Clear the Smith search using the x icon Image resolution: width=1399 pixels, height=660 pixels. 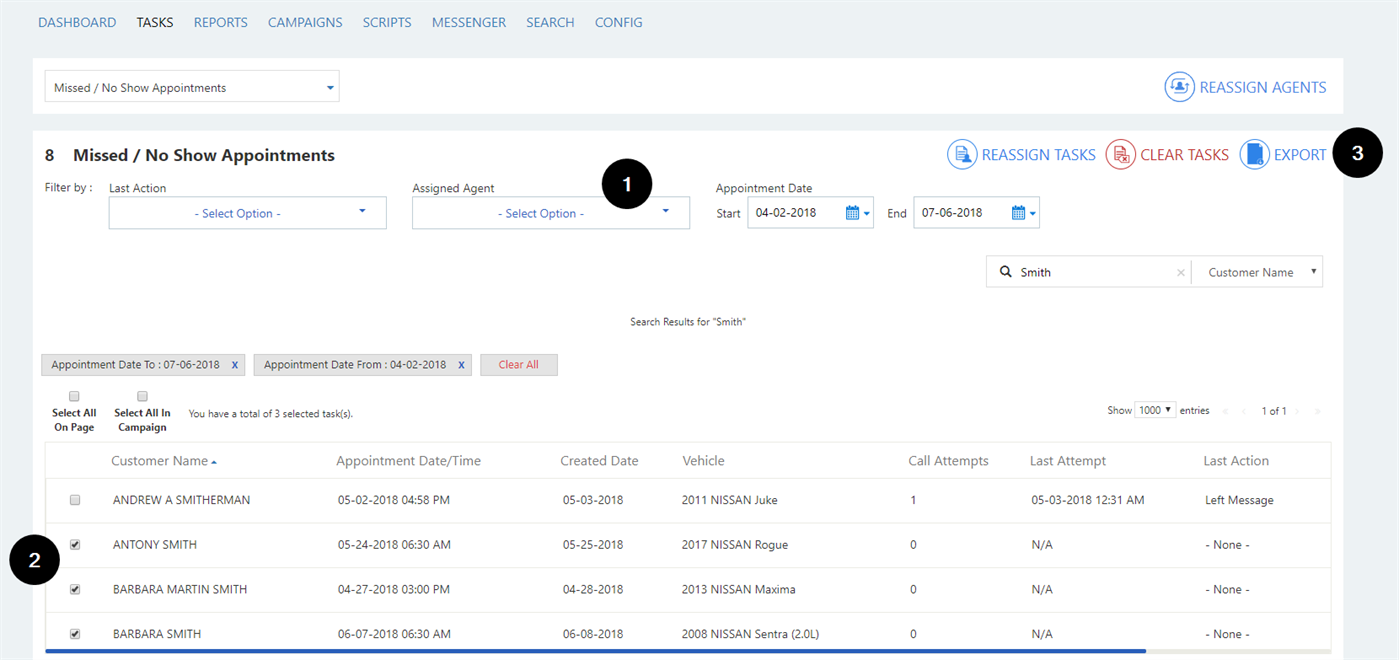tap(1181, 271)
